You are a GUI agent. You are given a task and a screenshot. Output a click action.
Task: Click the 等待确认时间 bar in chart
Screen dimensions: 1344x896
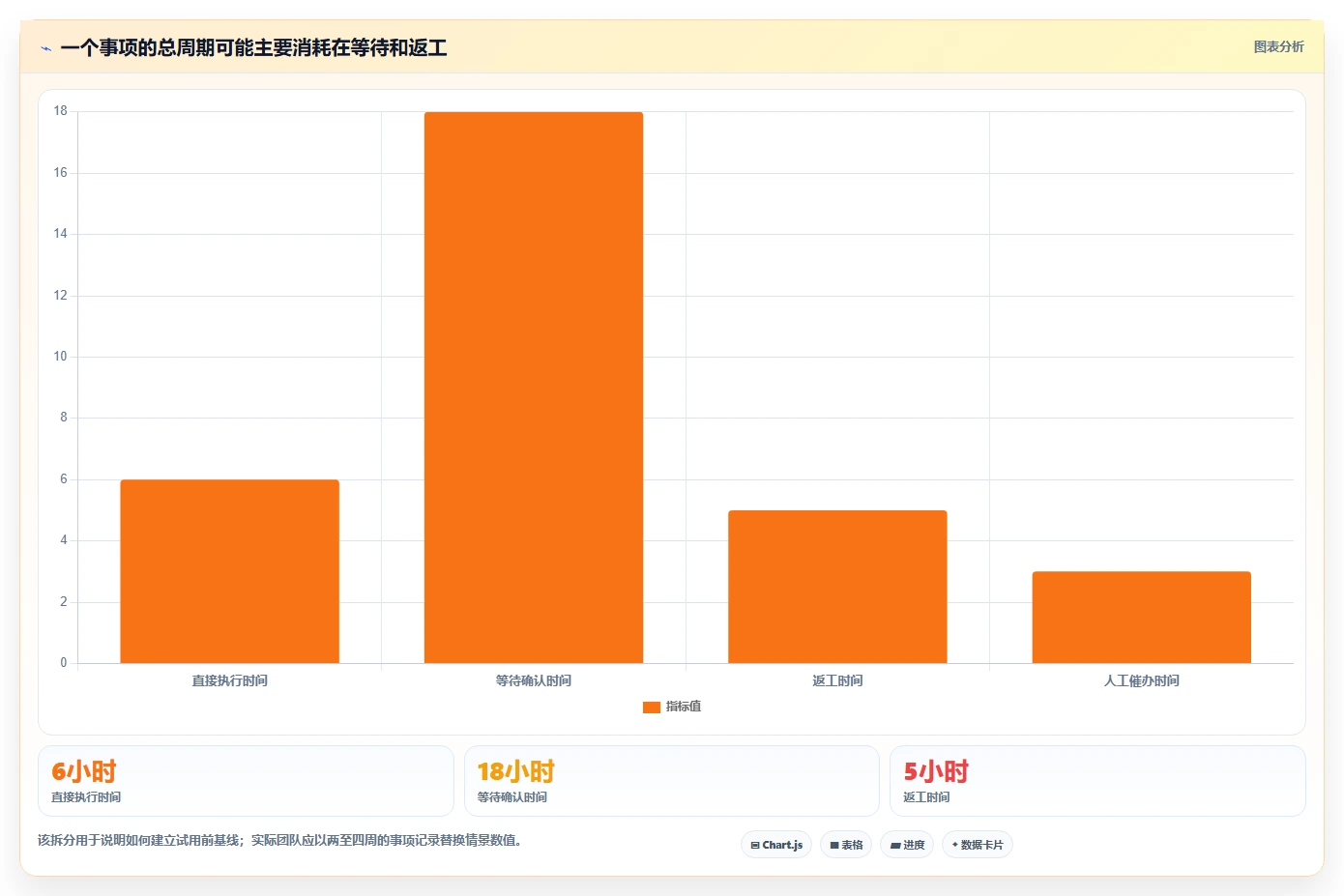[x=534, y=388]
